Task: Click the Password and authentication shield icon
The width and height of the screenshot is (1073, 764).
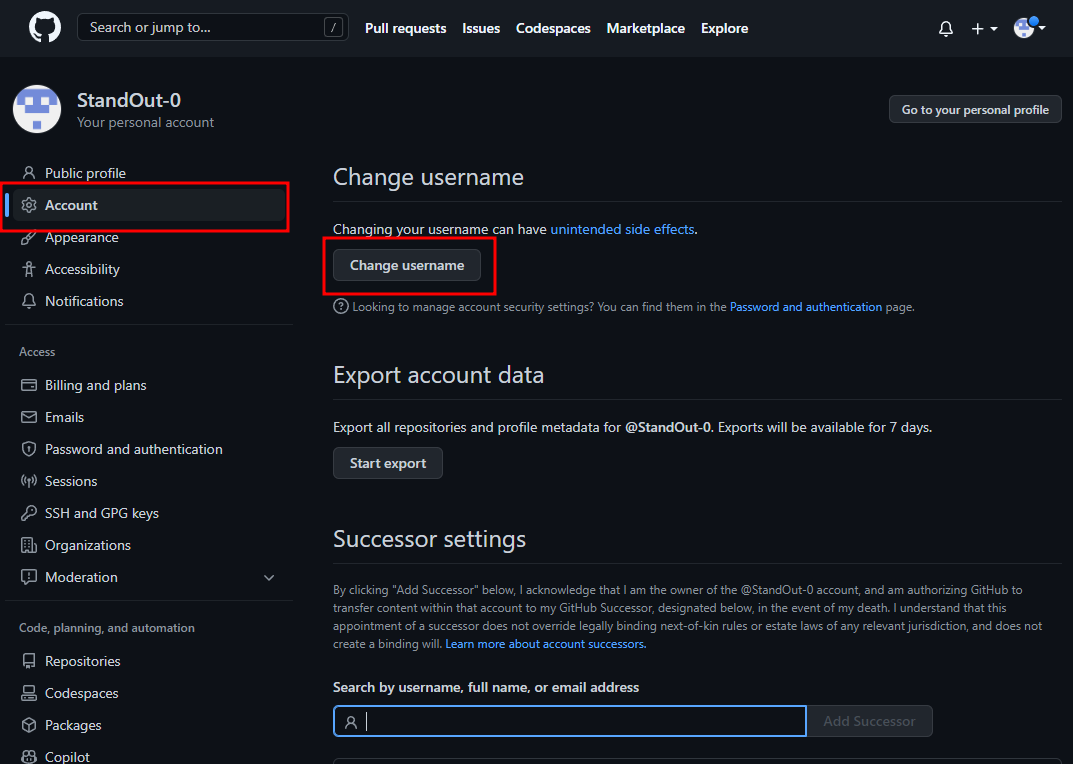Action: pyautogui.click(x=29, y=449)
